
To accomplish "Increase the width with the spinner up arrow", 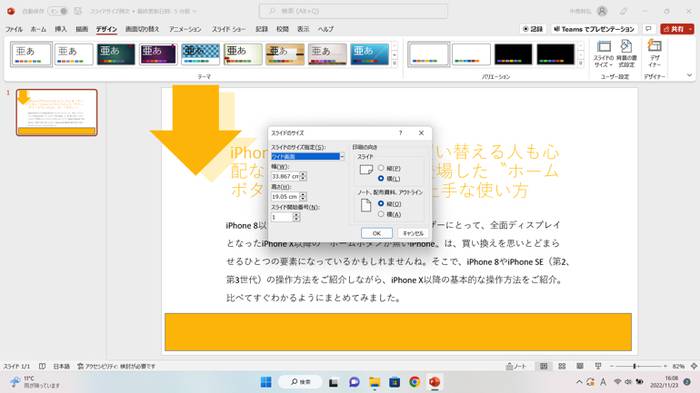I will [303, 174].
